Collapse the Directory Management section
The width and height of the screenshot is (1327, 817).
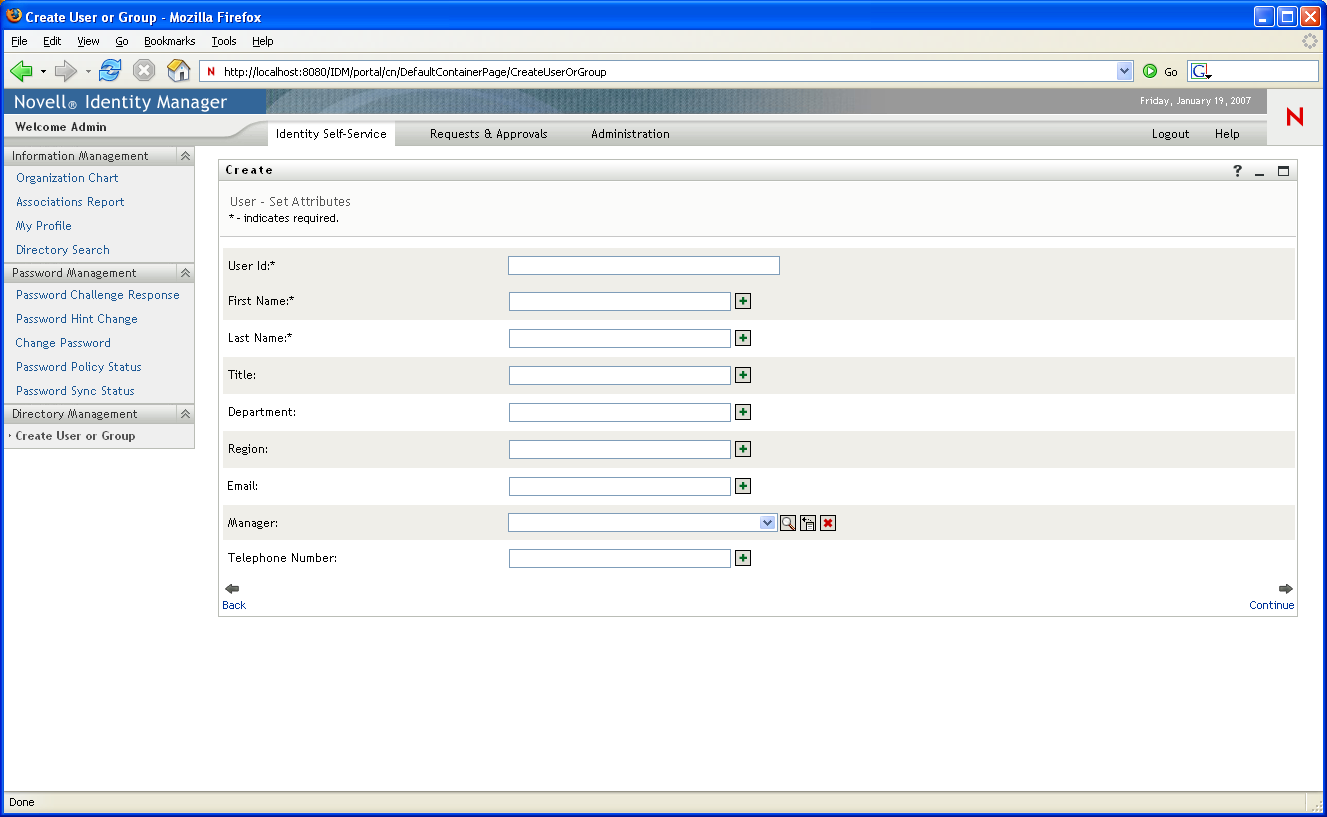(x=185, y=414)
